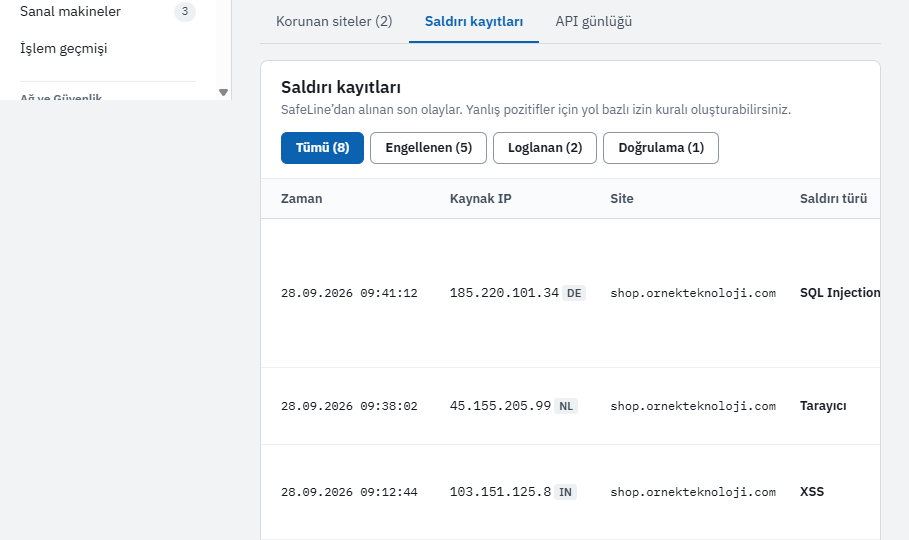Click SQL Injection attack type
Screen dimensions: 909x540
click(840, 293)
